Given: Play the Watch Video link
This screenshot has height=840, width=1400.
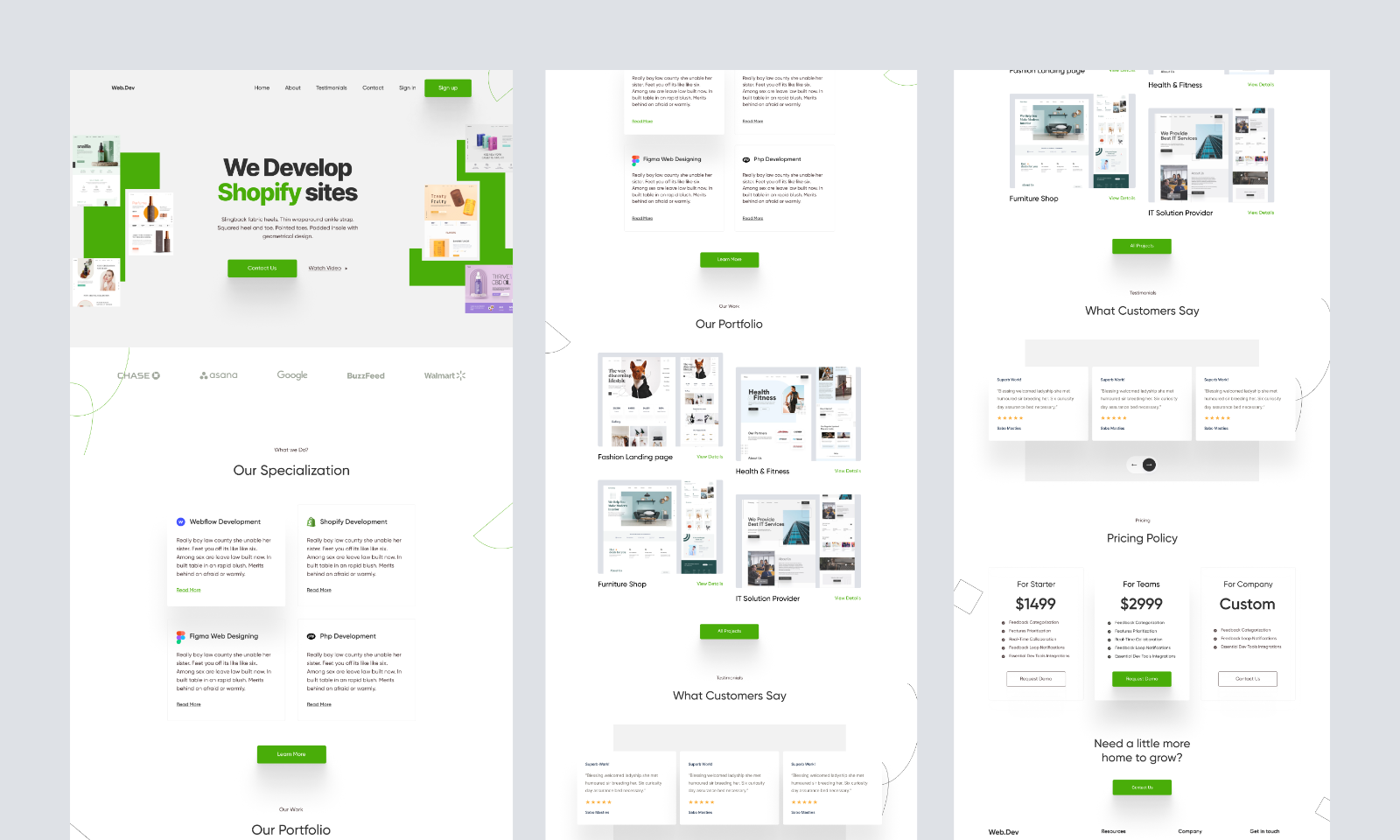Looking at the screenshot, I should pos(327,269).
